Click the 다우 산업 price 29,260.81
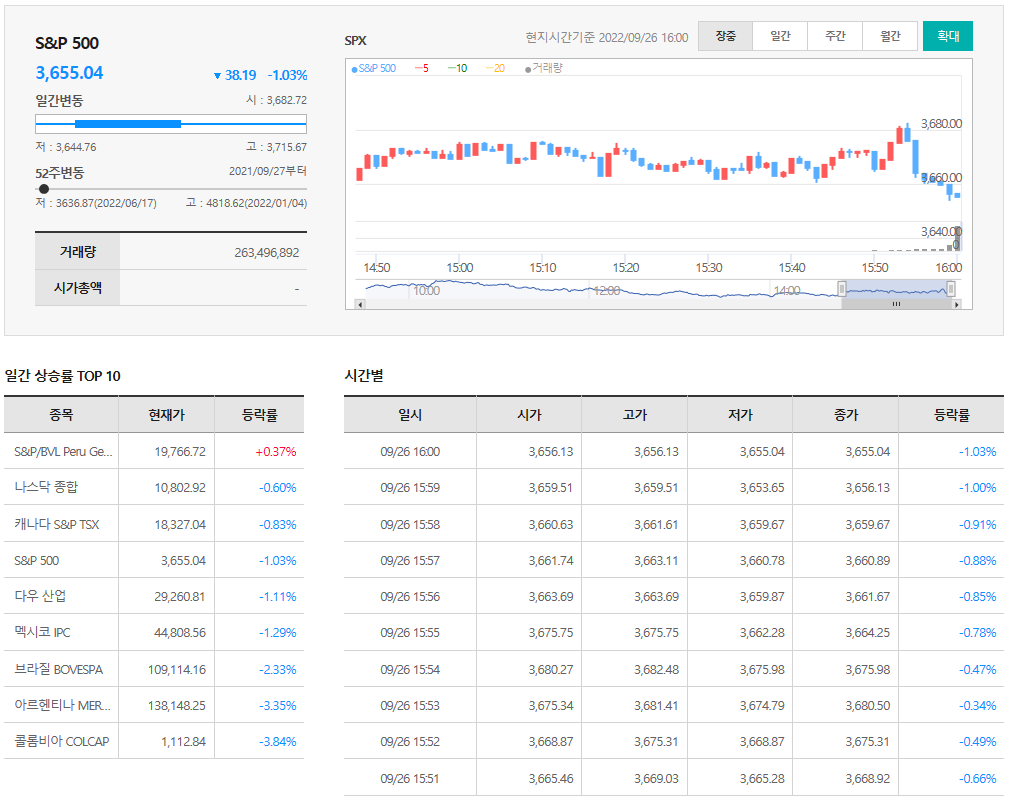Screen dimensions: 1011x805 (x=179, y=596)
